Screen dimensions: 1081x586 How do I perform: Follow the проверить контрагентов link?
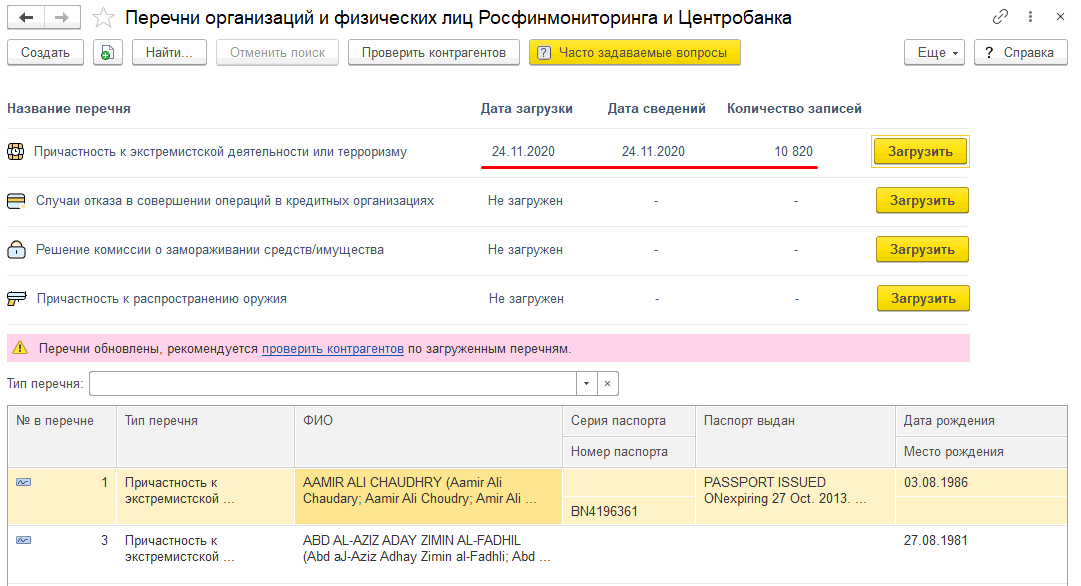pyautogui.click(x=333, y=348)
